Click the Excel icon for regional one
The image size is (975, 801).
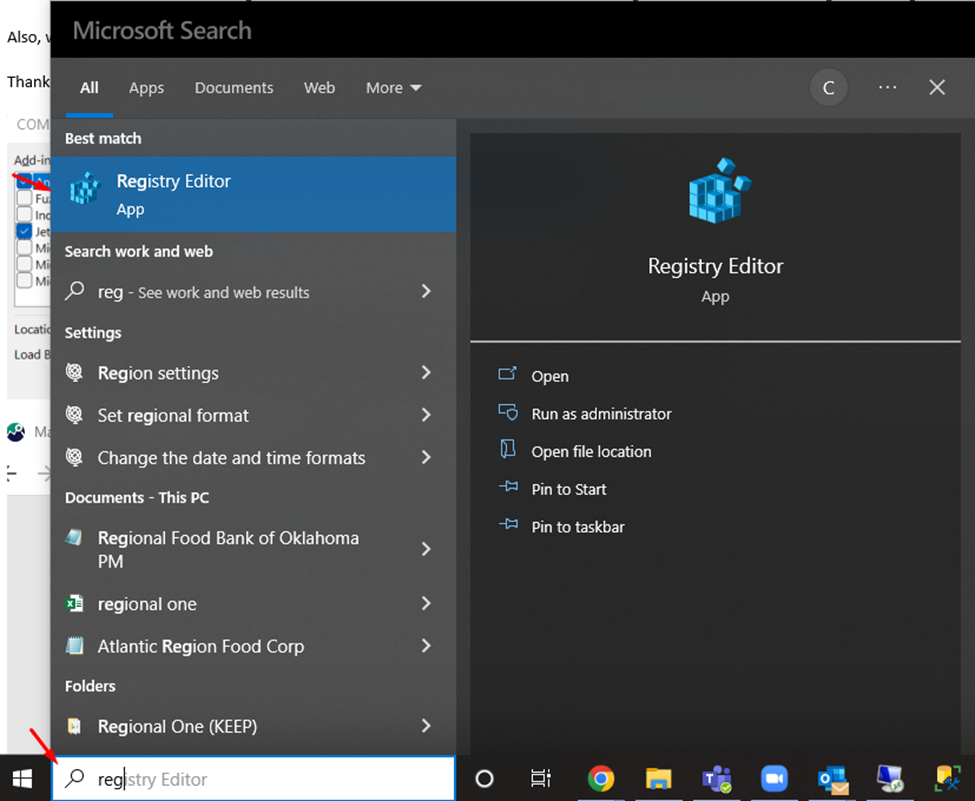pos(75,603)
